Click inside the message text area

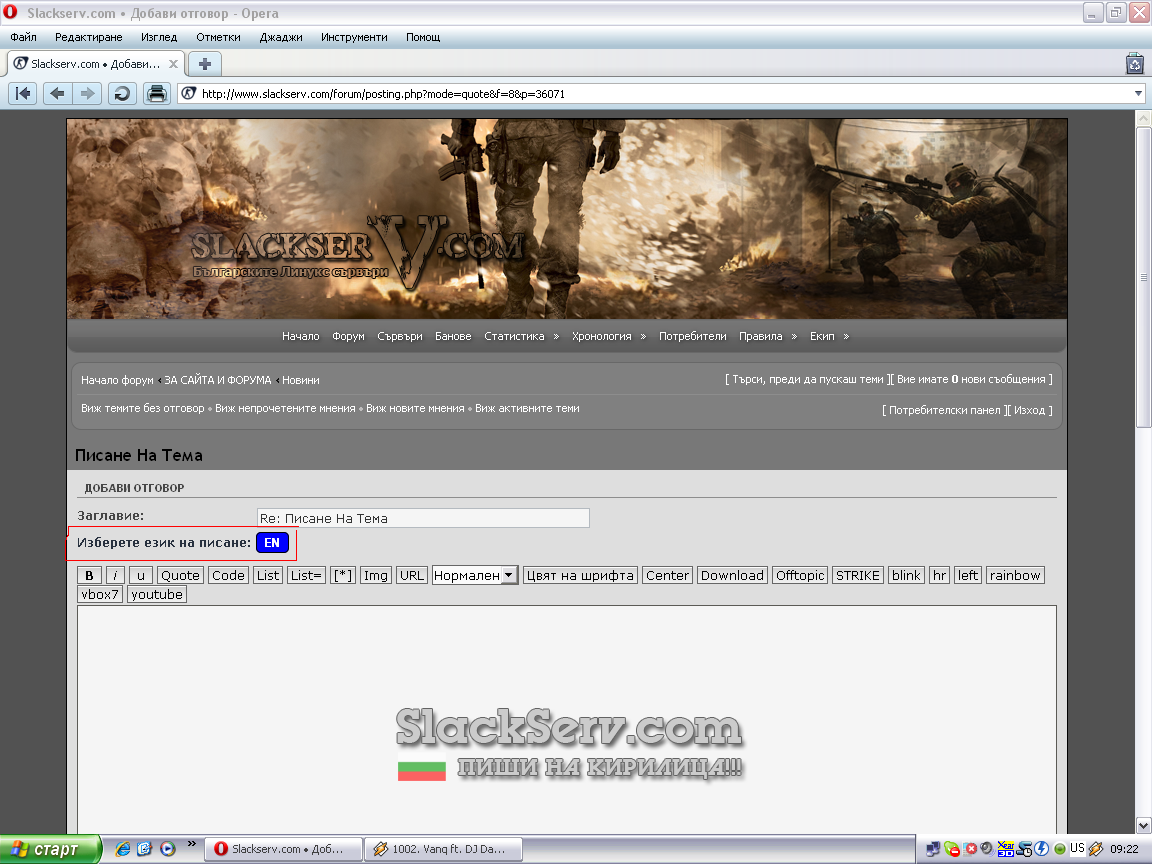point(566,719)
